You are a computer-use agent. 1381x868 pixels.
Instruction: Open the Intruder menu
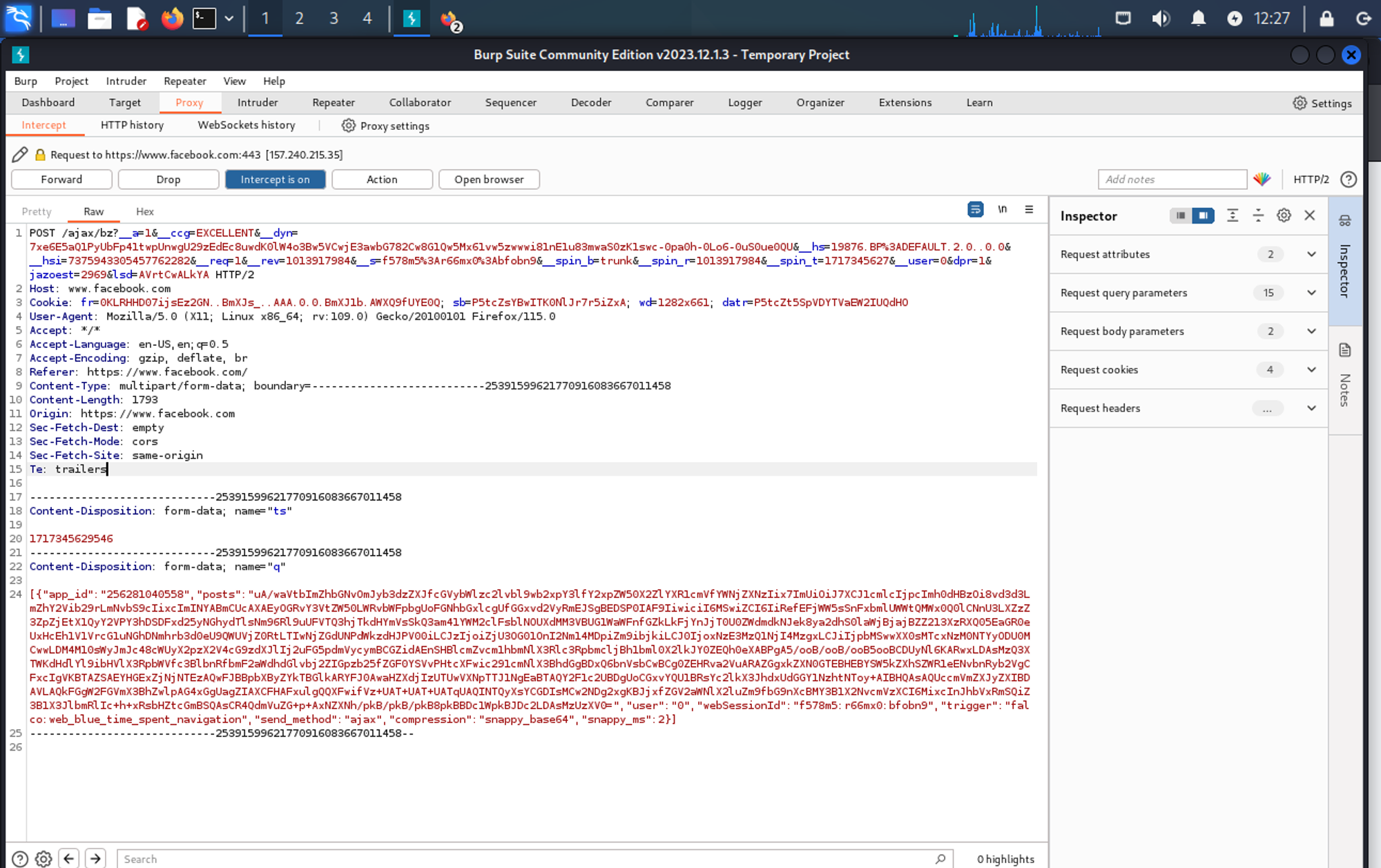(126, 81)
